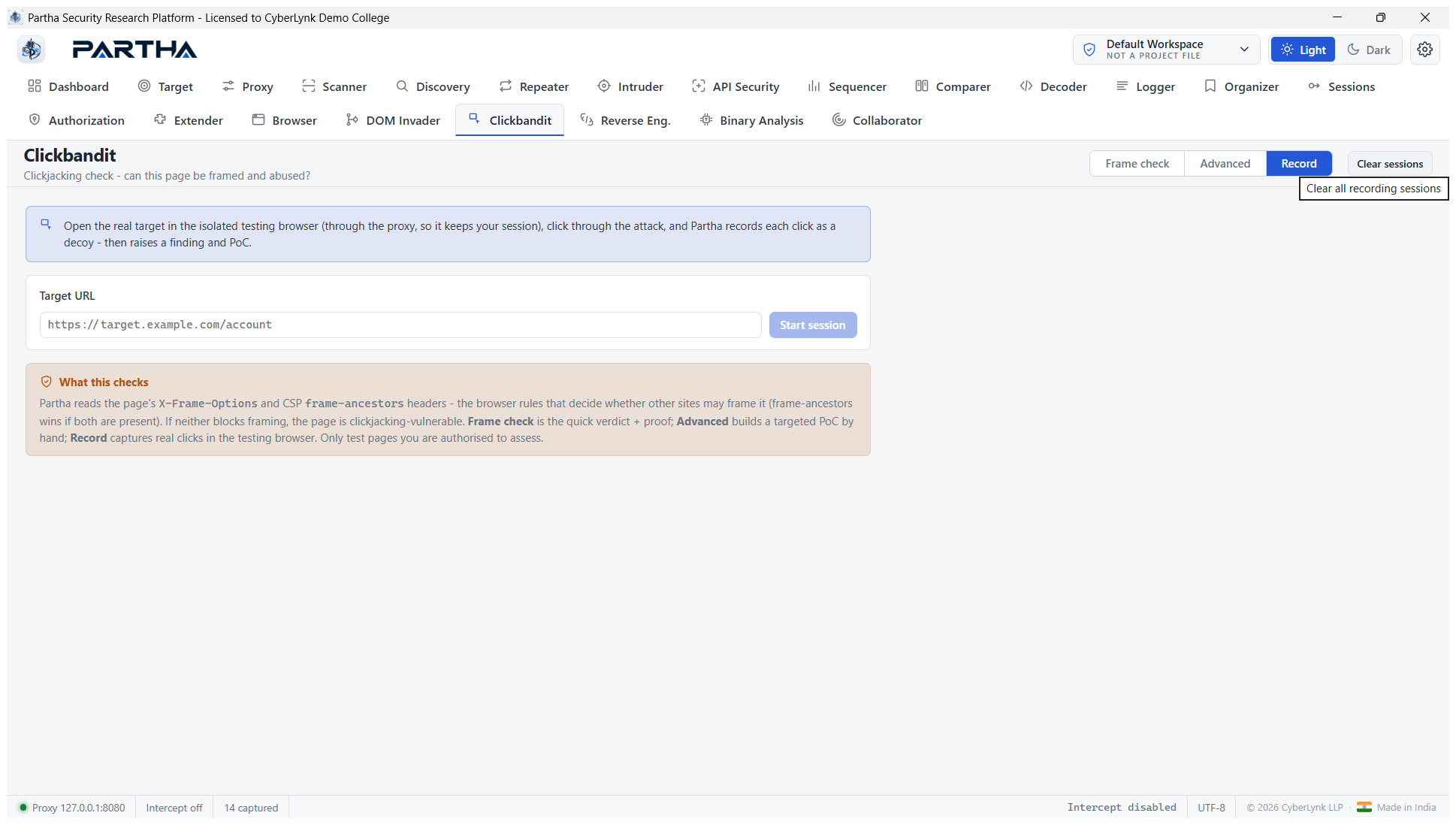
Task: Select the Sessions key icon
Action: click(1314, 86)
